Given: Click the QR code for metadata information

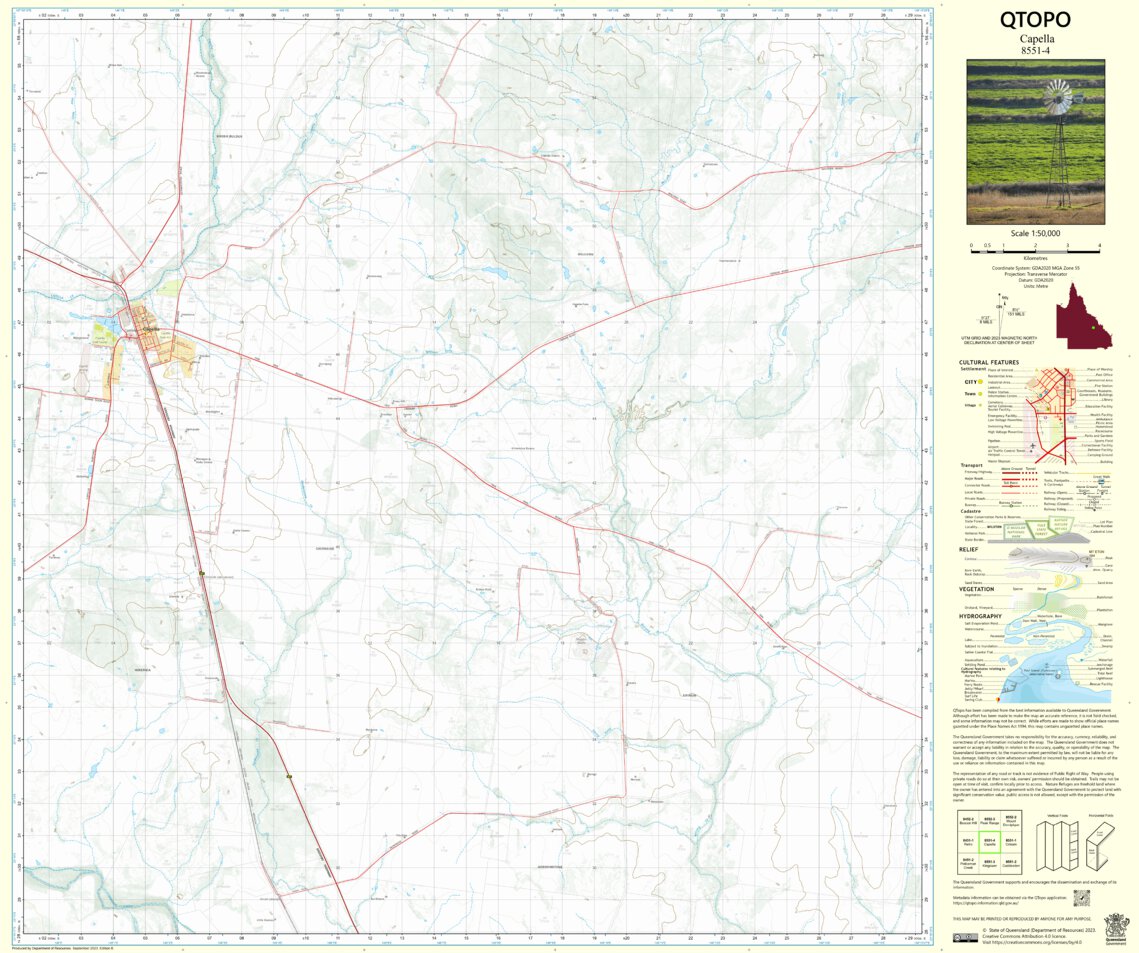Looking at the screenshot, I should click(x=1082, y=898).
